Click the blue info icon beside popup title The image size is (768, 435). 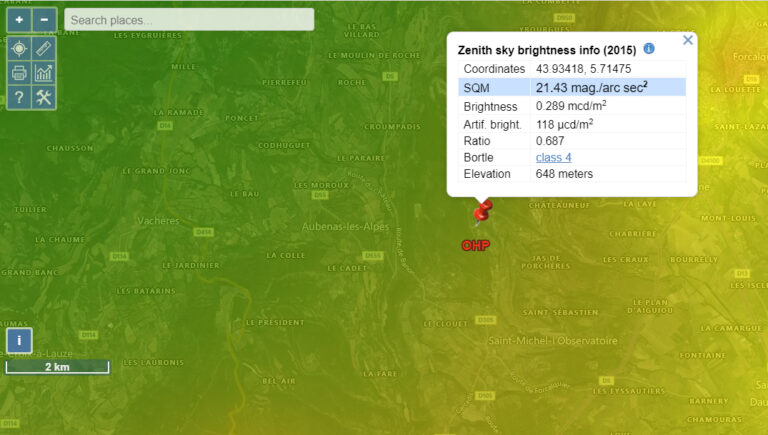[649, 48]
